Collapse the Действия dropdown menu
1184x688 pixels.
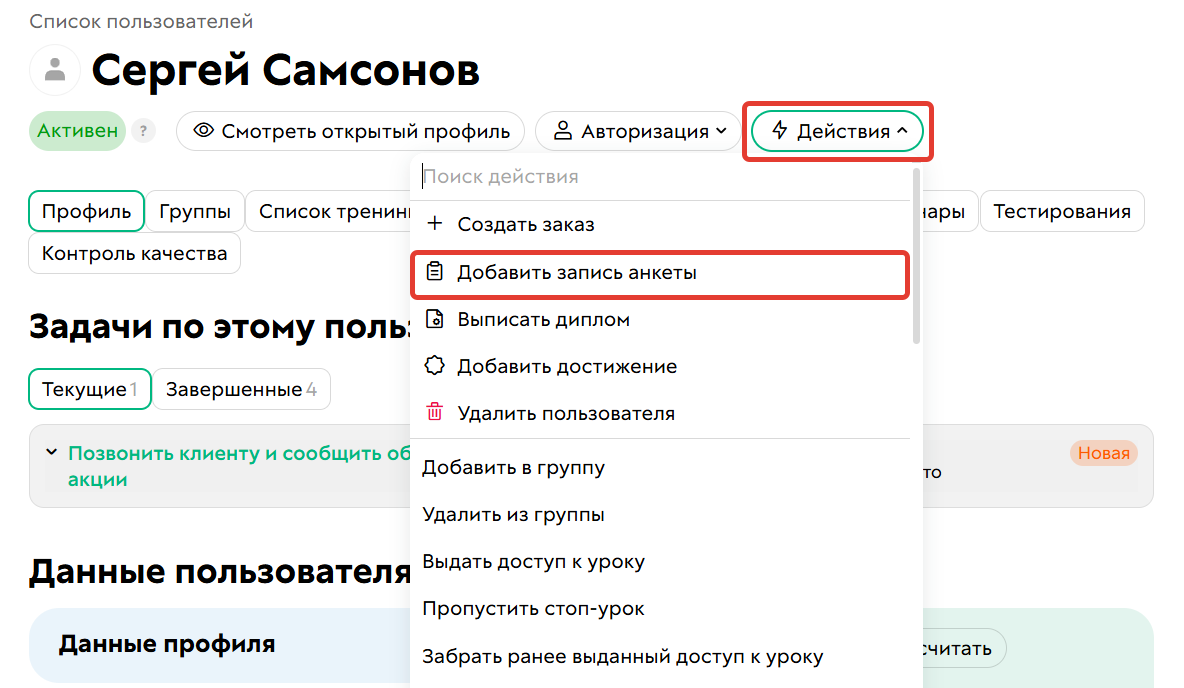(x=837, y=130)
